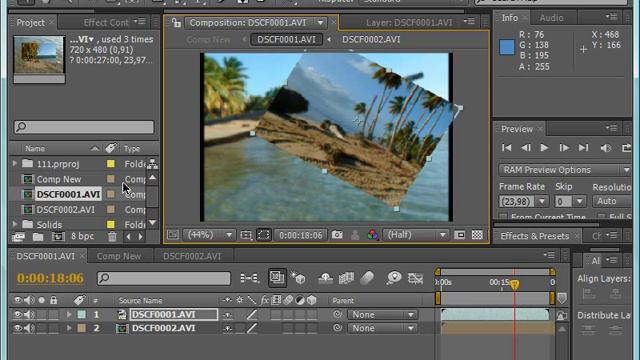
Task: Toggle the transparency grid icon
Action: click(x=477, y=235)
